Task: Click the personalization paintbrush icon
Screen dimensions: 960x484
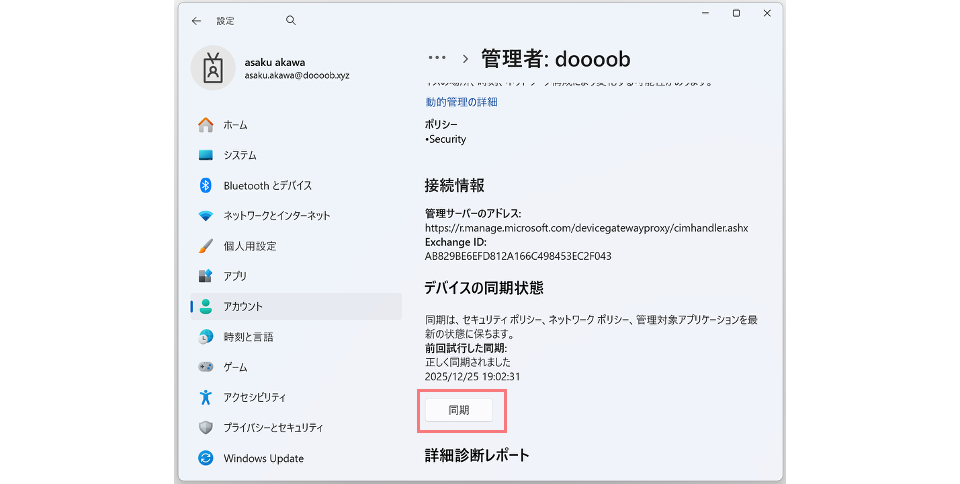Action: tap(206, 246)
